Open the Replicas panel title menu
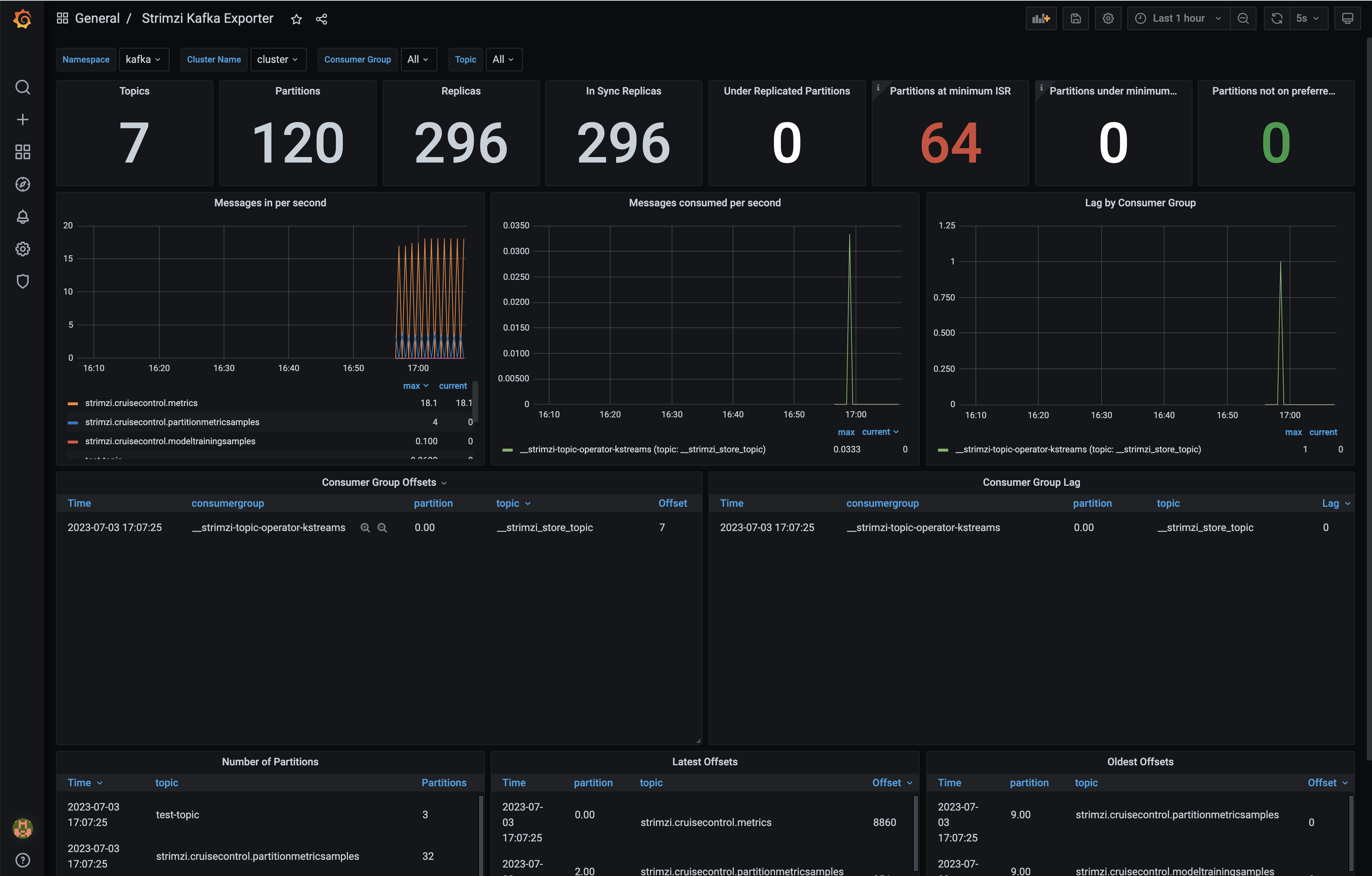 [461, 91]
